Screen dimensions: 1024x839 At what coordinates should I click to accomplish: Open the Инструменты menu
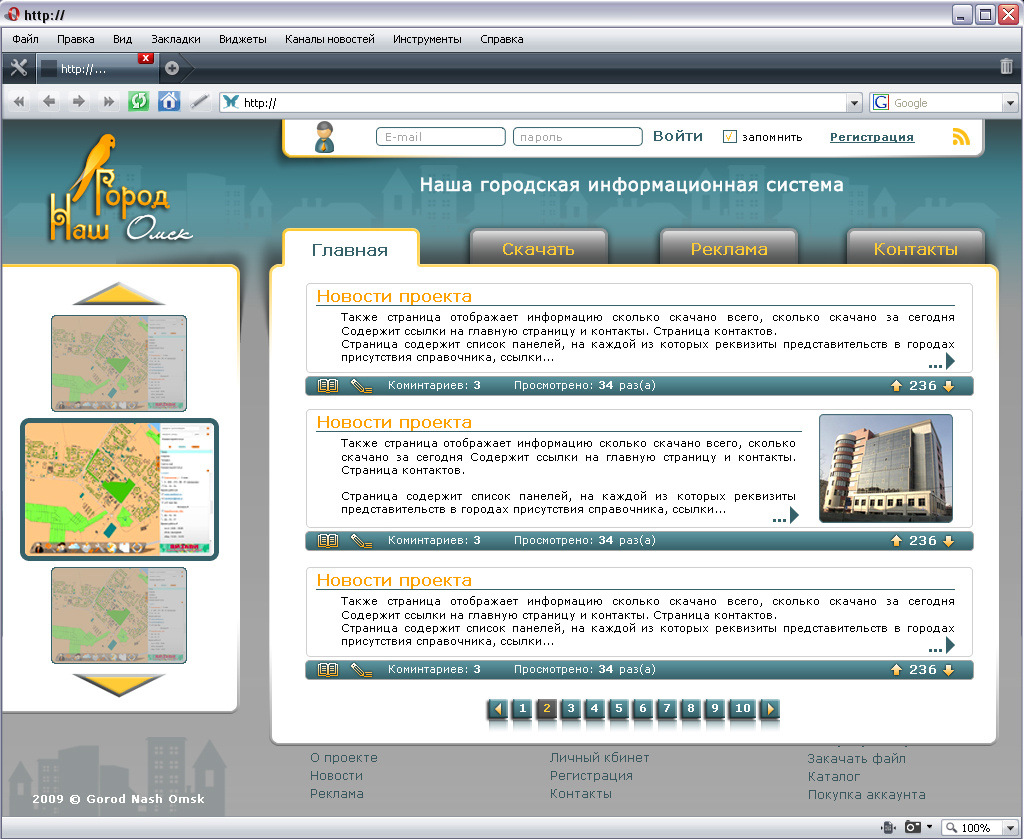tap(427, 39)
